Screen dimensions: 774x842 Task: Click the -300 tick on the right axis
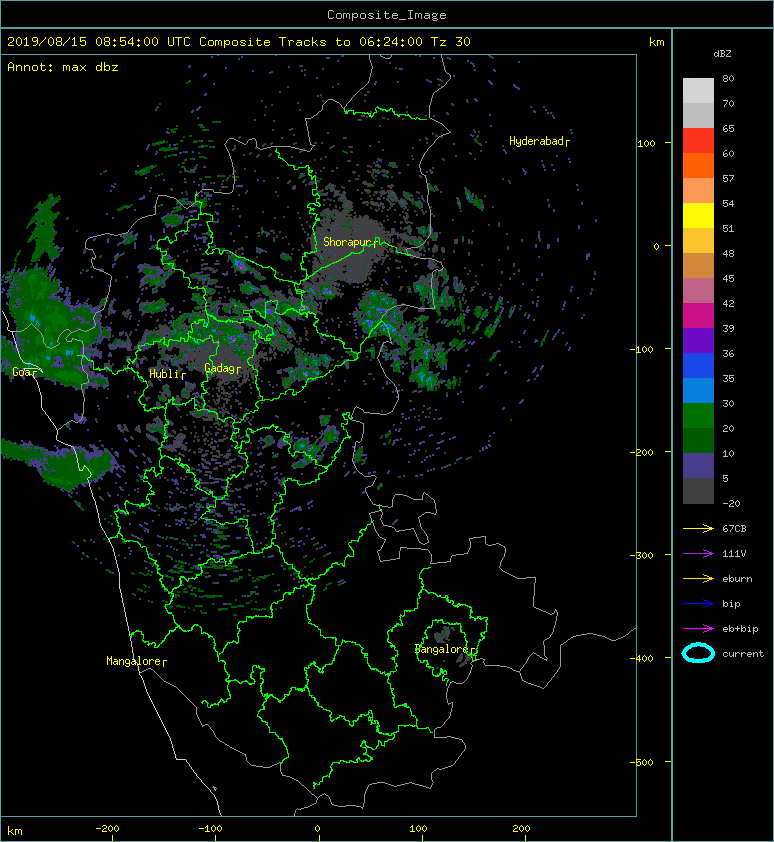point(641,555)
